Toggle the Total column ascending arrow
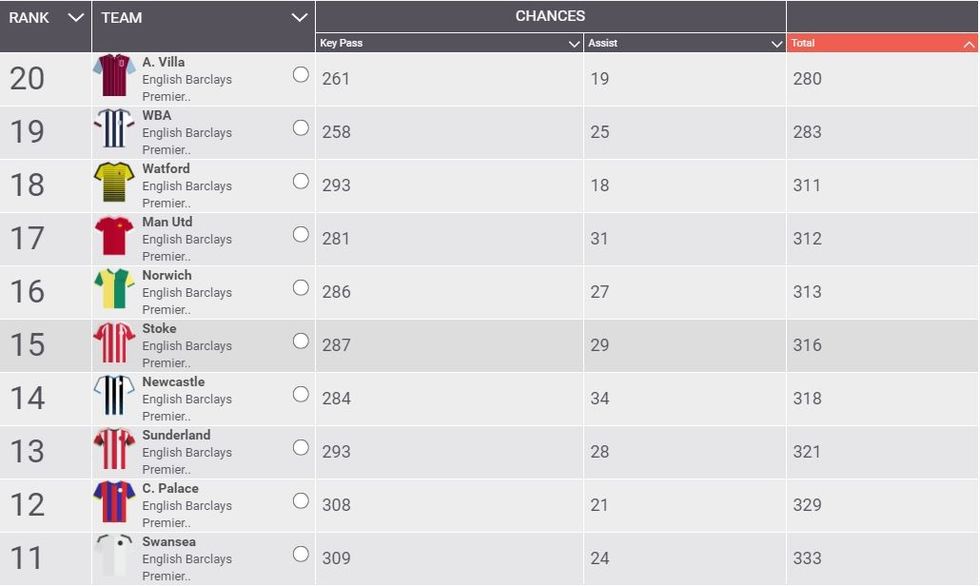 pyautogui.click(x=969, y=44)
